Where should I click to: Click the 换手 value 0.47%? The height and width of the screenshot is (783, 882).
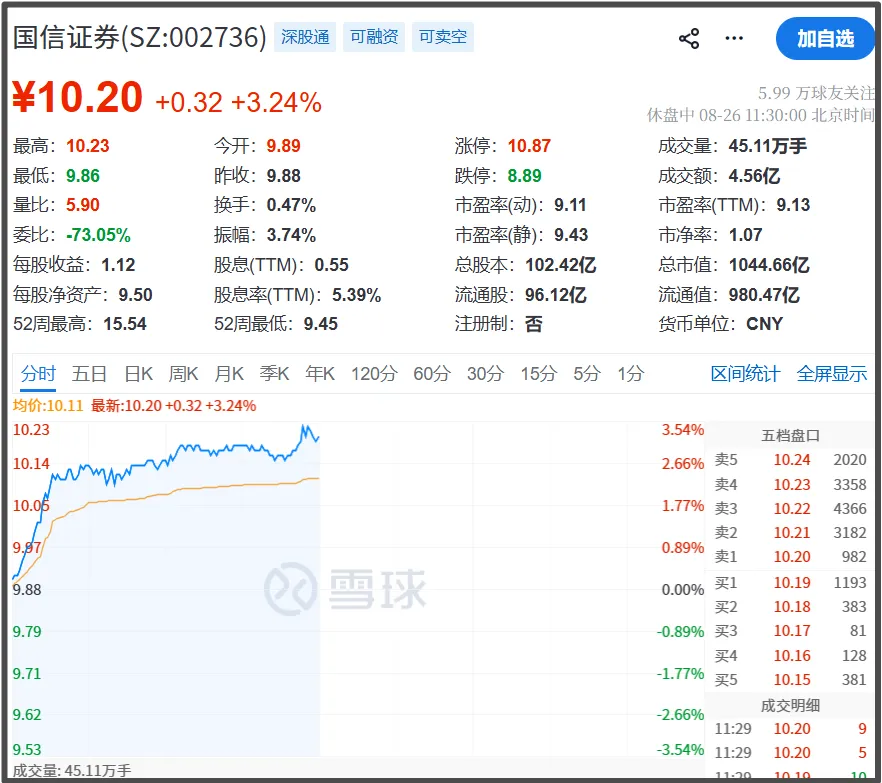291,205
